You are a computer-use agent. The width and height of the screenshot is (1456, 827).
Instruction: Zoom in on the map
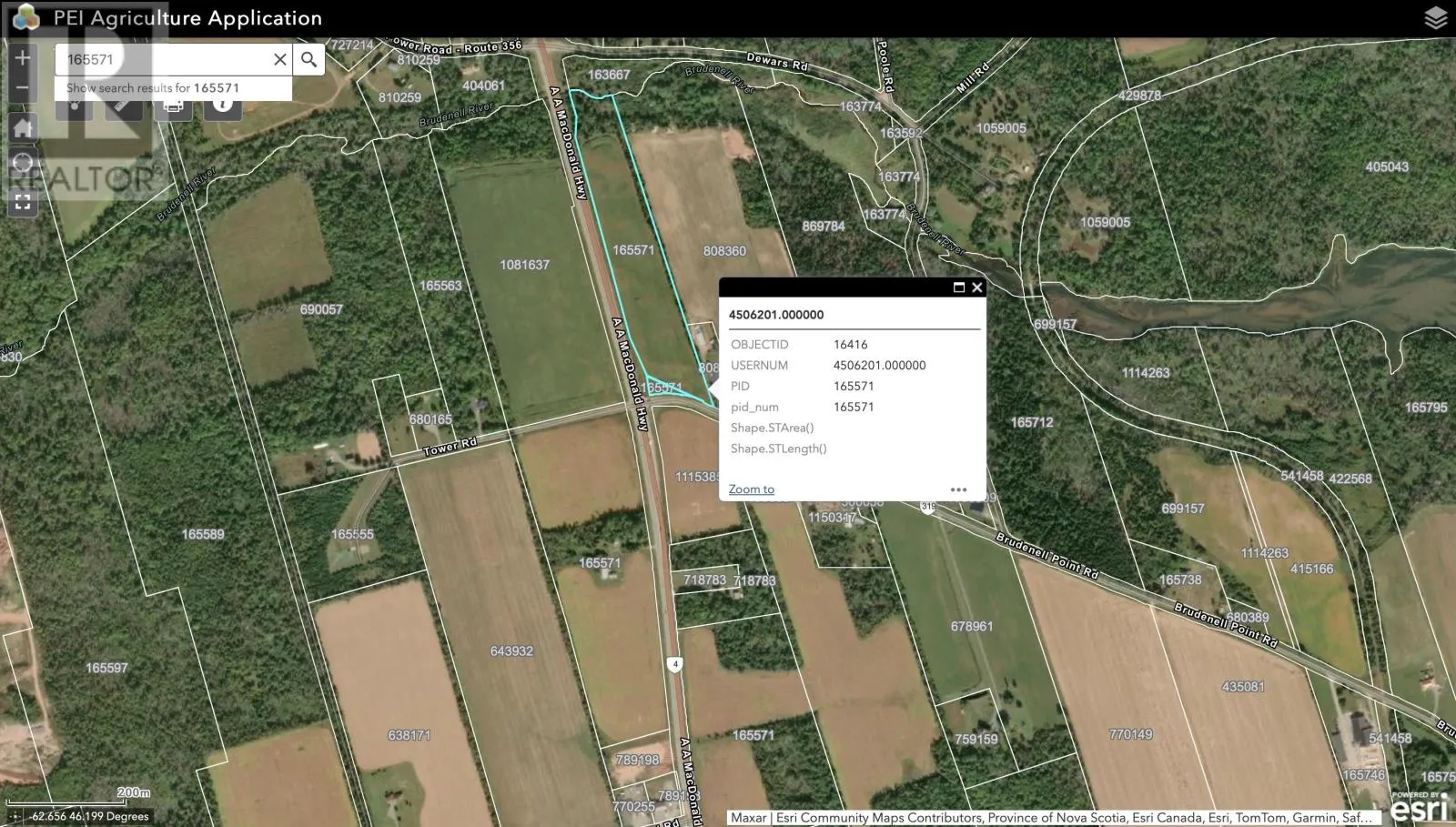[23, 58]
